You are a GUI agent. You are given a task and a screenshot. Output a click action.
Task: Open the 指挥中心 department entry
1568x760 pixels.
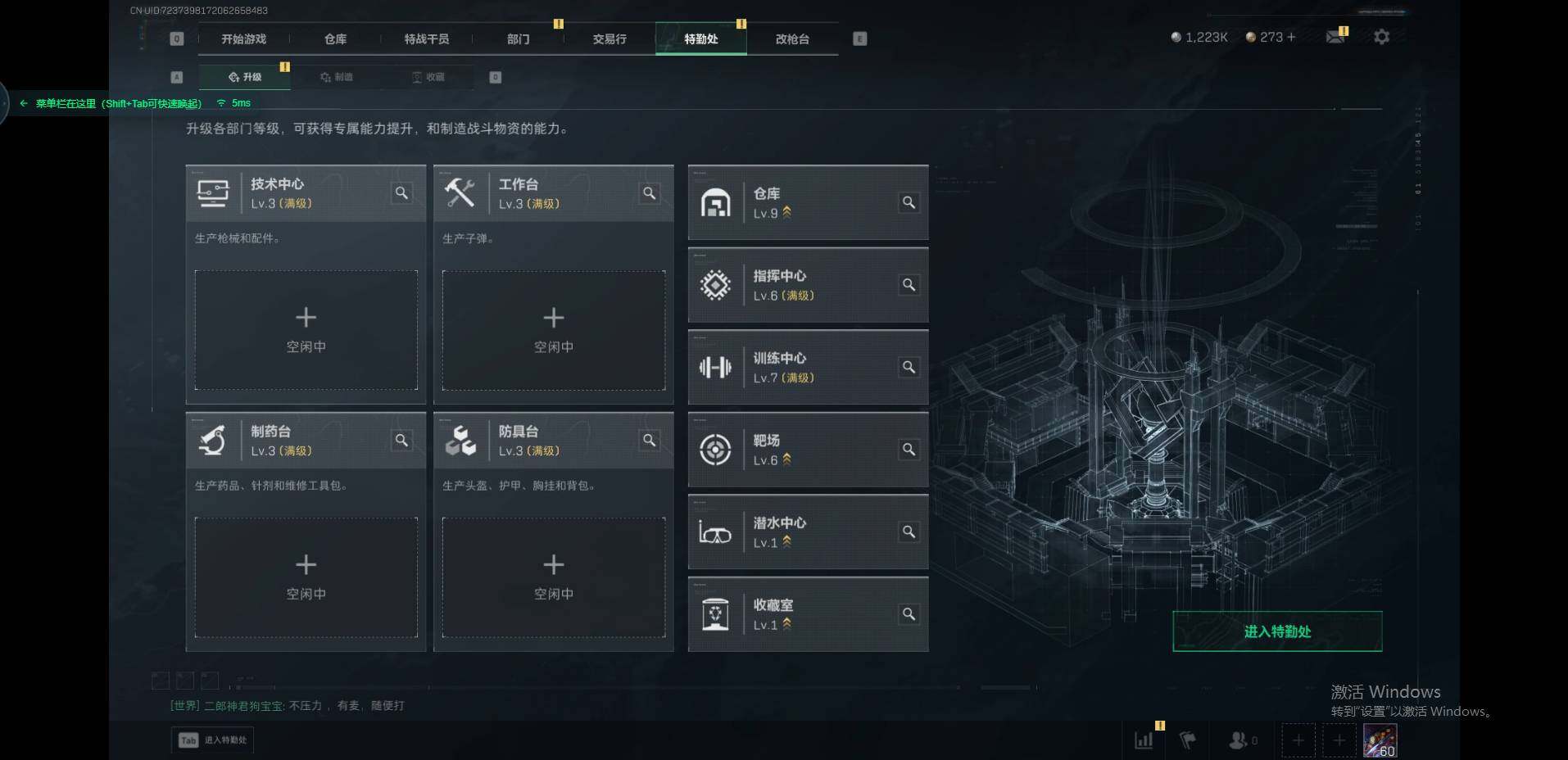pos(808,285)
